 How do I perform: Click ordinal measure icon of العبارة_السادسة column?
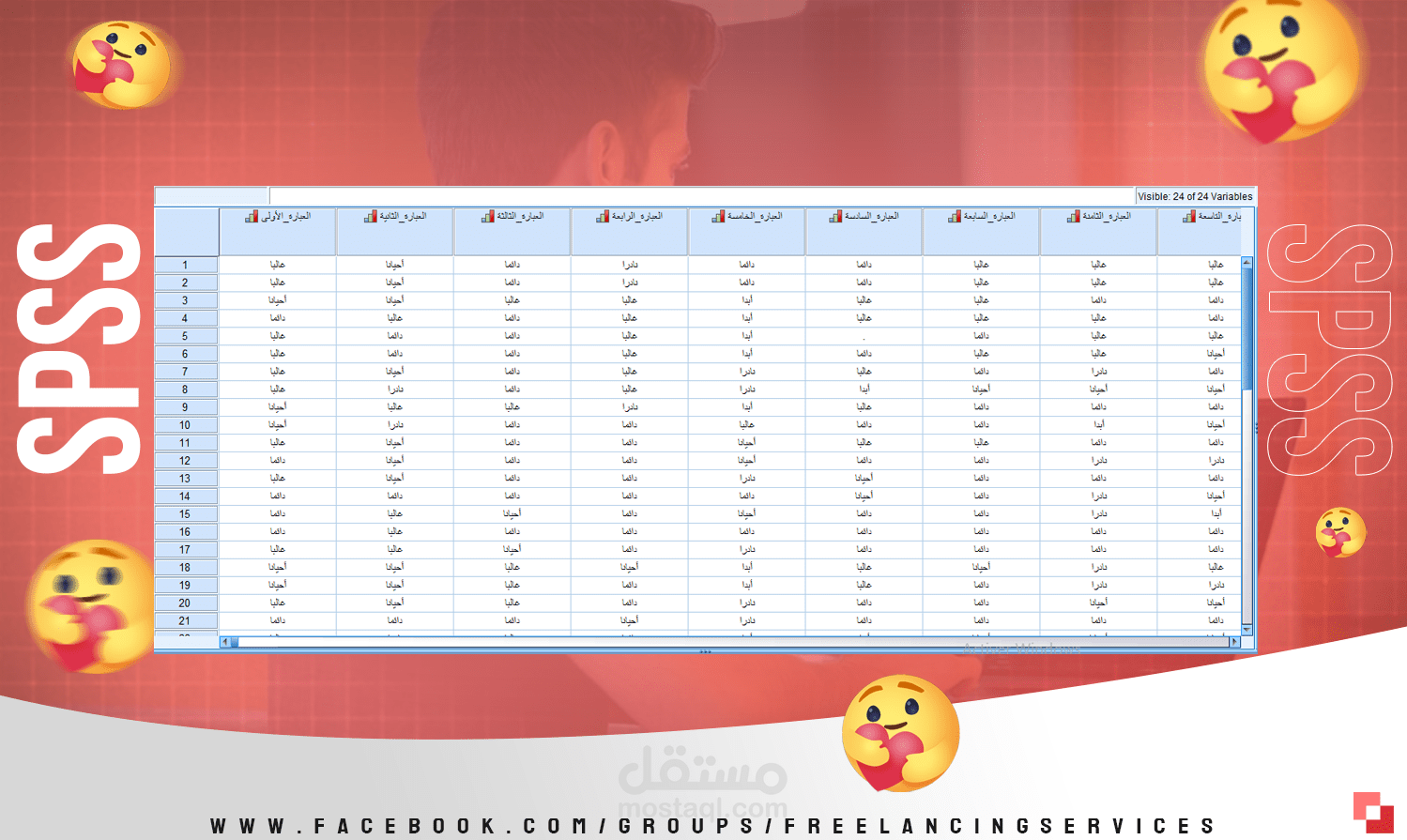coord(835,217)
